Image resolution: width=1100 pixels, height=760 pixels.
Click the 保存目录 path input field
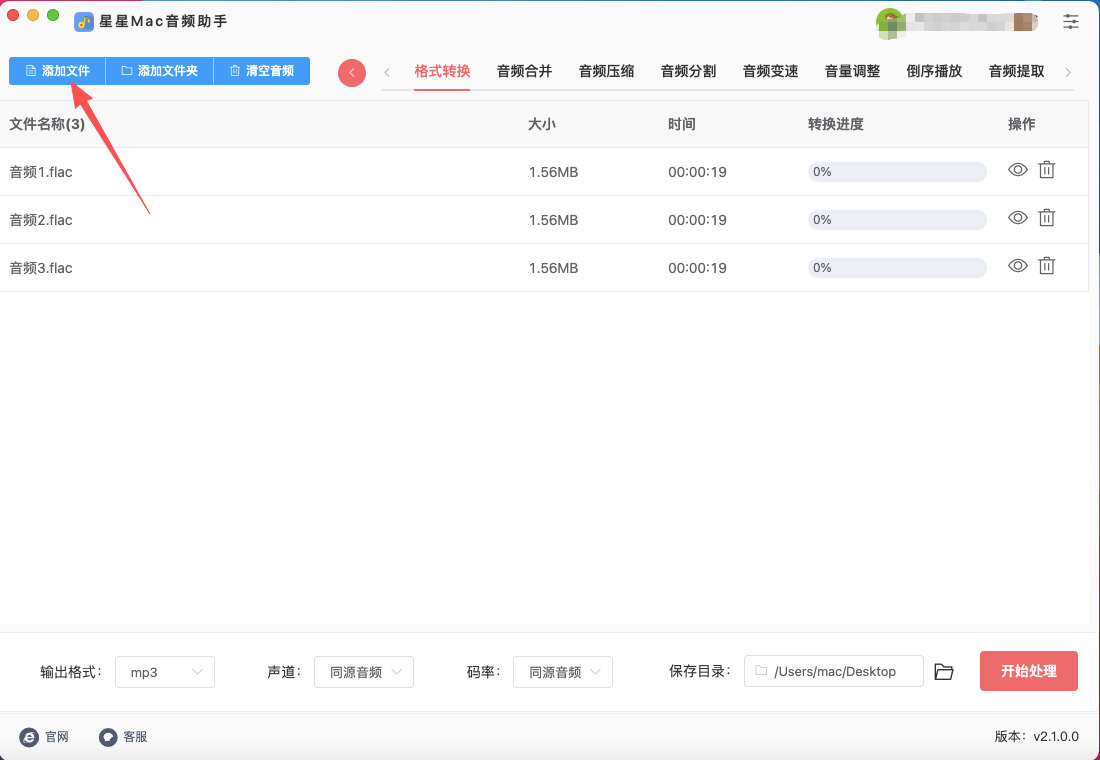click(834, 672)
